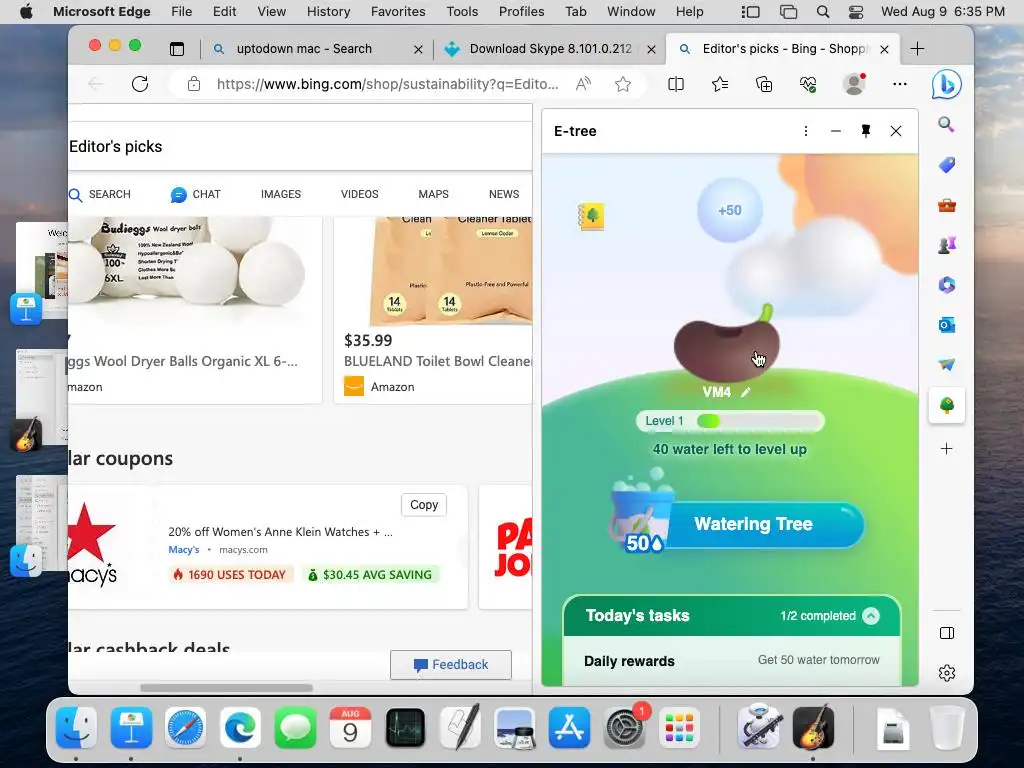1024x768 pixels.
Task: Open the E-tree journal notebook icon
Action: (x=591, y=216)
